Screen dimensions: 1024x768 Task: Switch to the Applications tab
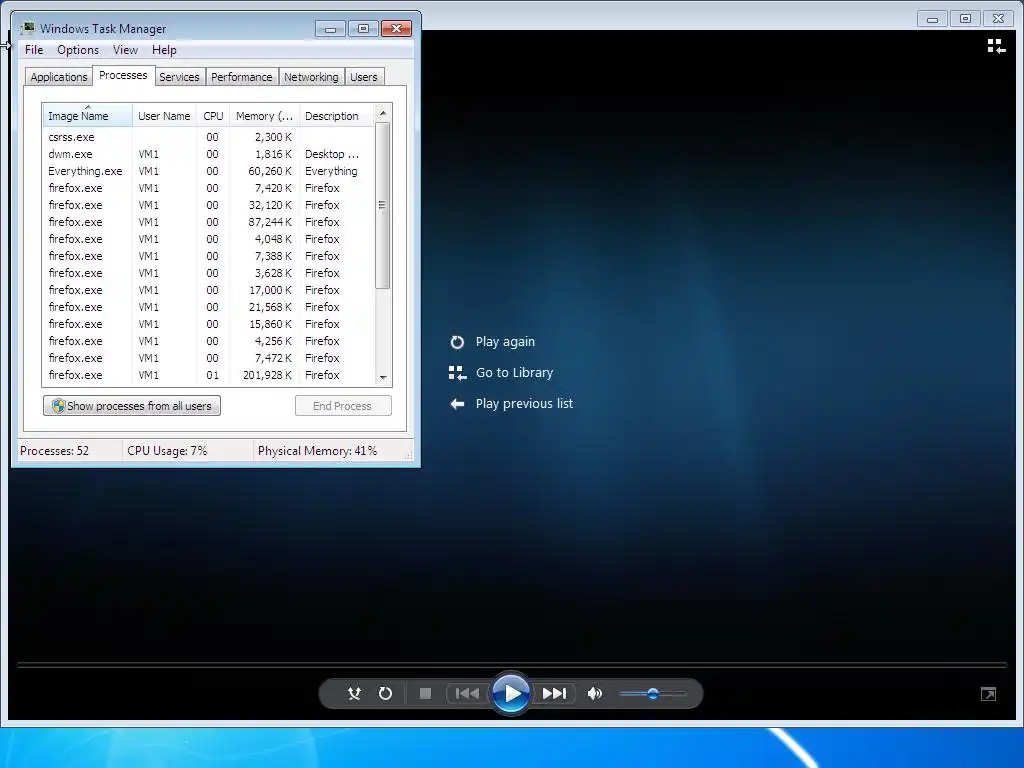click(59, 77)
